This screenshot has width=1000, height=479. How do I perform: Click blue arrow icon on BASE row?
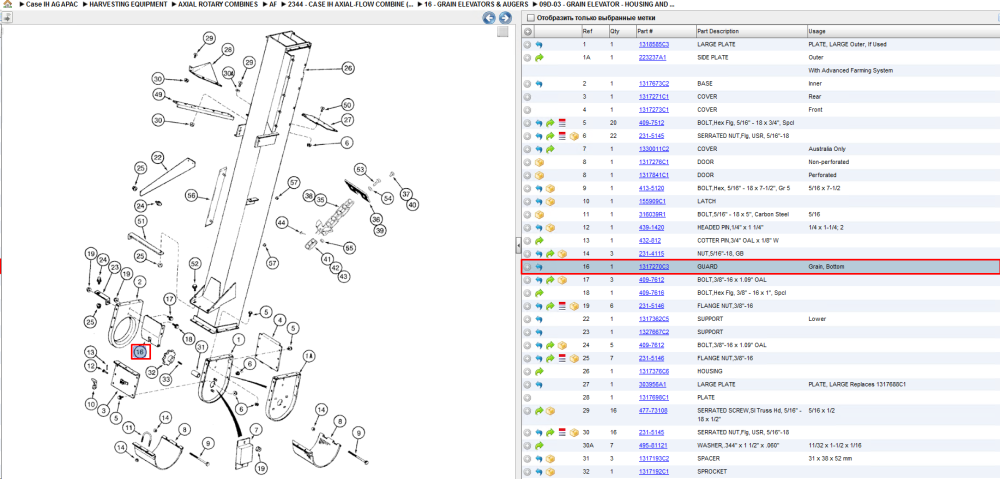pyautogui.click(x=539, y=84)
